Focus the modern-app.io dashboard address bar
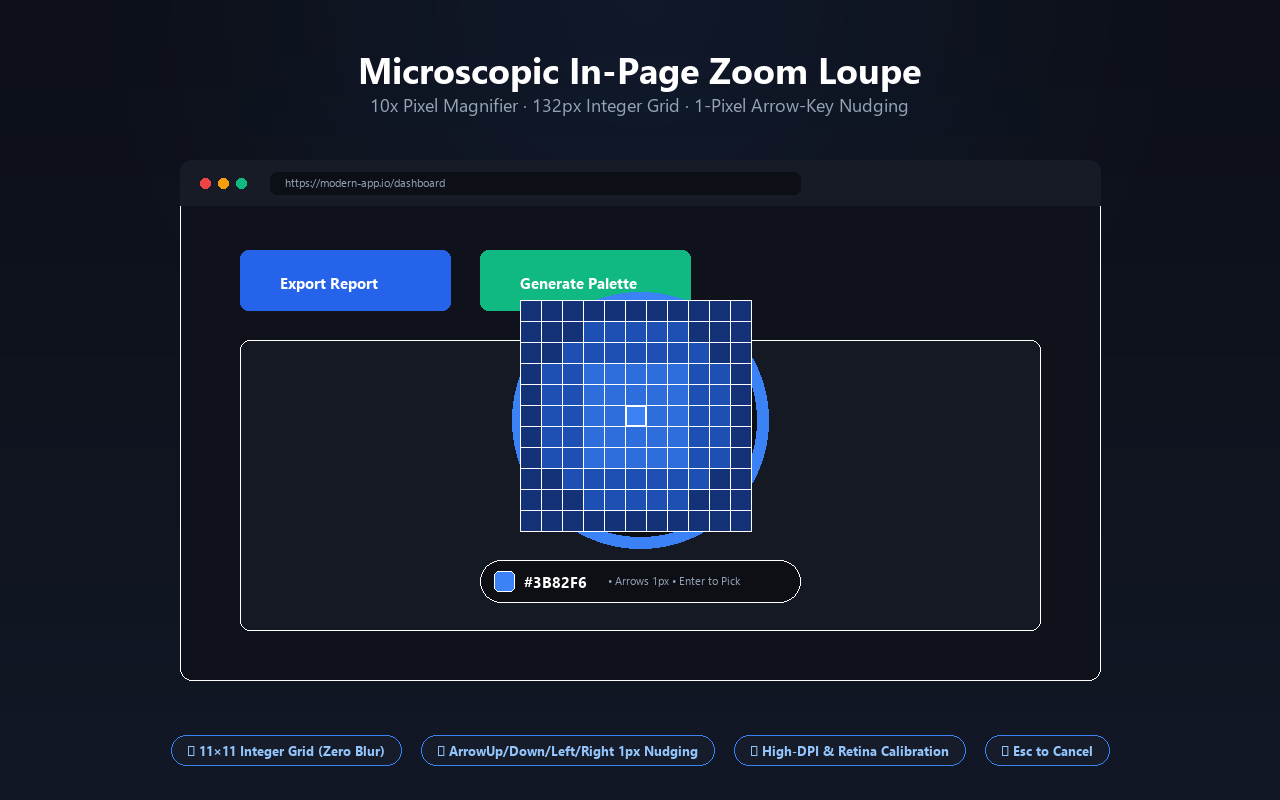 [x=535, y=184]
